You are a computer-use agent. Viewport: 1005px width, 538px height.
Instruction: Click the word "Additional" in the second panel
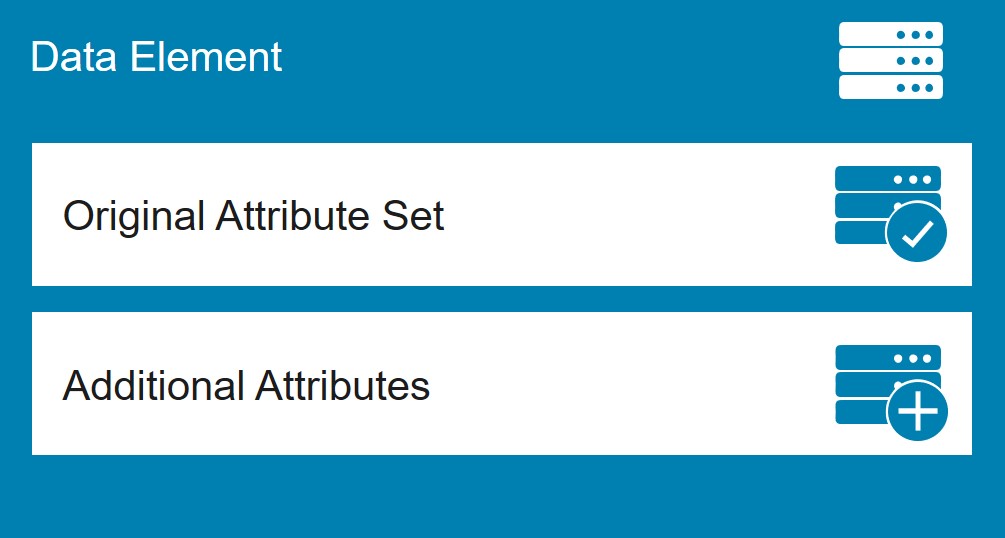tap(154, 385)
